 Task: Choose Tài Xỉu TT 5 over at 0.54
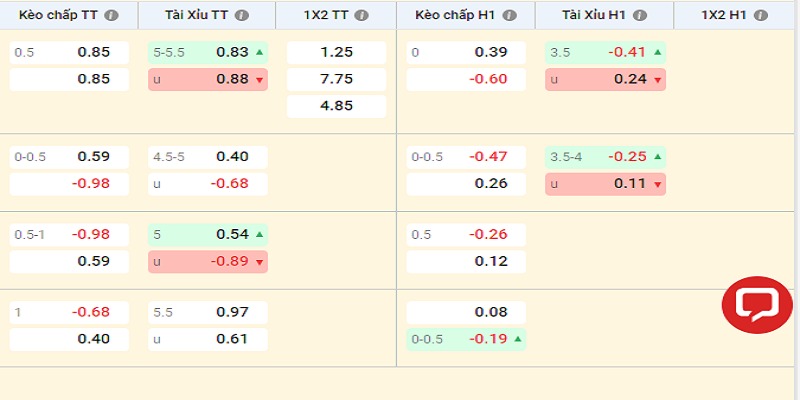pos(208,235)
